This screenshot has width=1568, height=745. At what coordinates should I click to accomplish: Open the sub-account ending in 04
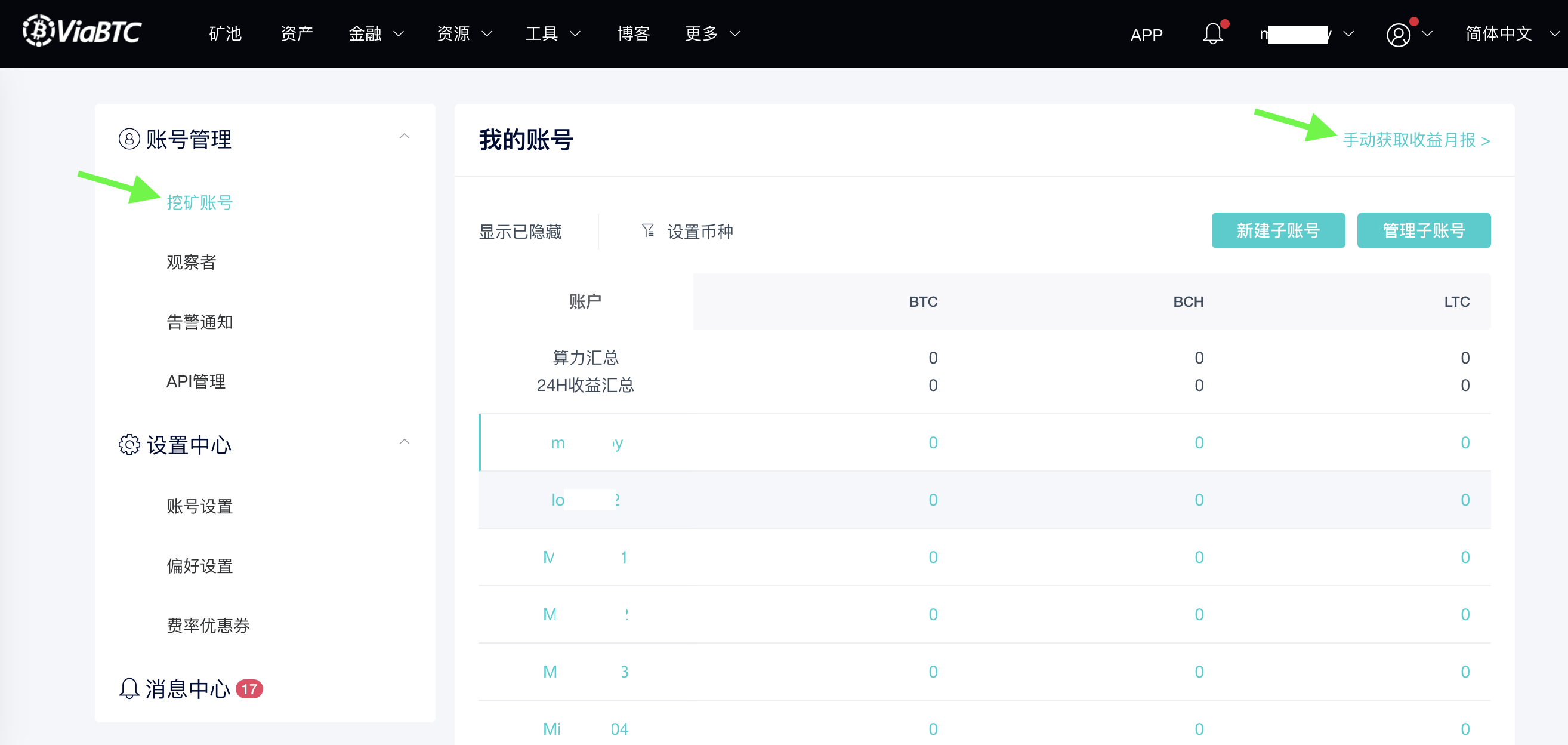click(585, 729)
